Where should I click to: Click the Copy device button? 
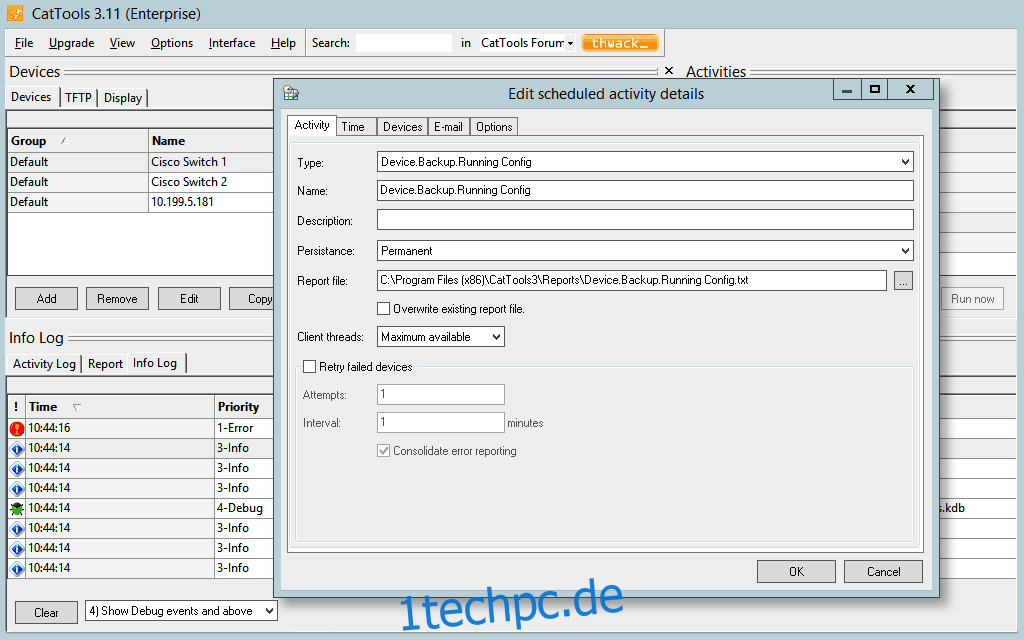[x=252, y=298]
